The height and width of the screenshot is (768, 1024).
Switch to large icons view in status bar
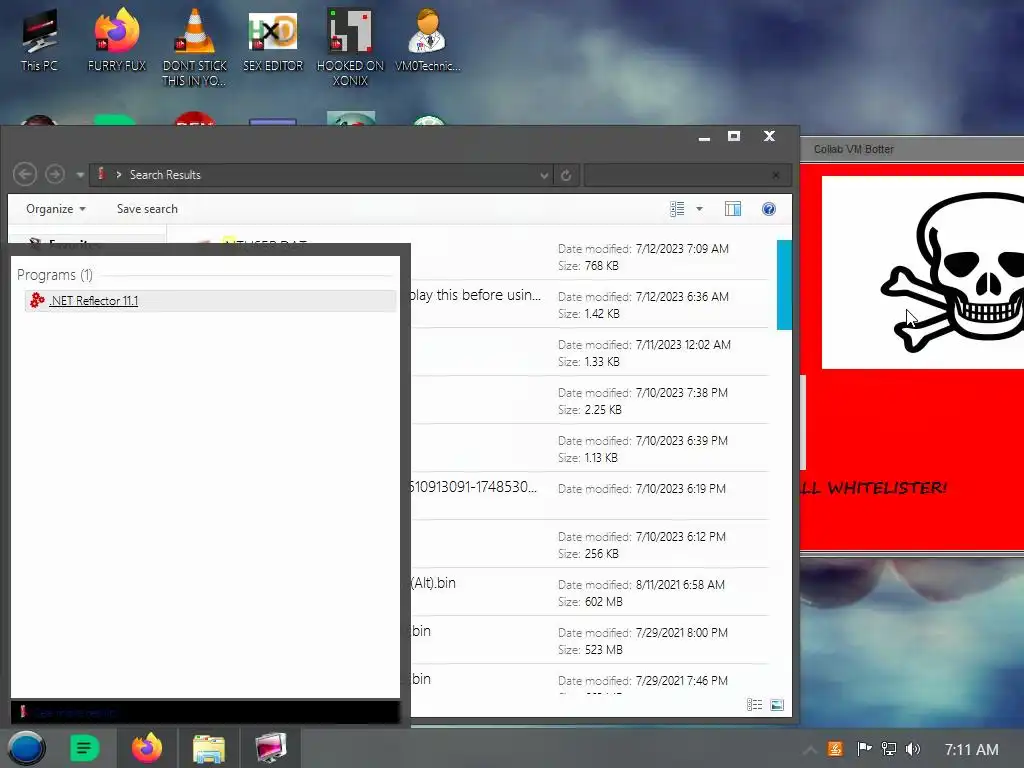(776, 705)
